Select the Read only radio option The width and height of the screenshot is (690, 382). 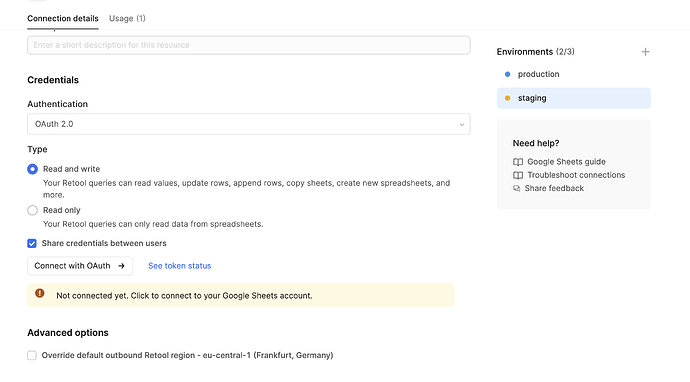point(33,210)
